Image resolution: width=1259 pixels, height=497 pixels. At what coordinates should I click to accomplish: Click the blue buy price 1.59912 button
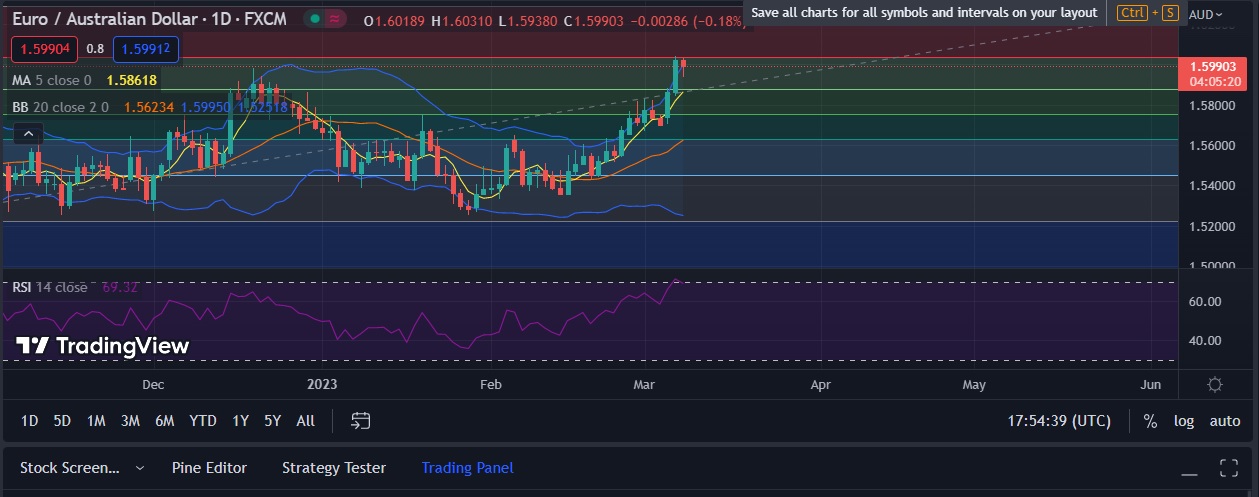tap(146, 48)
